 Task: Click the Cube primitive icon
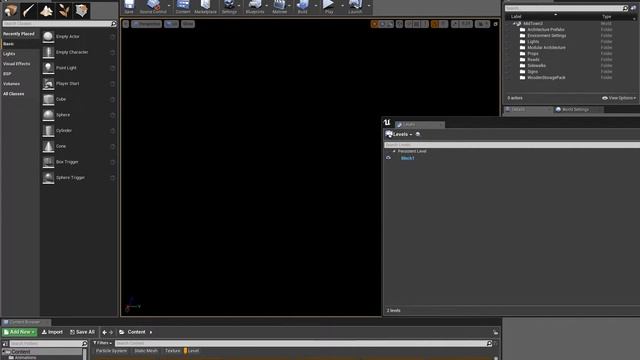48,99
